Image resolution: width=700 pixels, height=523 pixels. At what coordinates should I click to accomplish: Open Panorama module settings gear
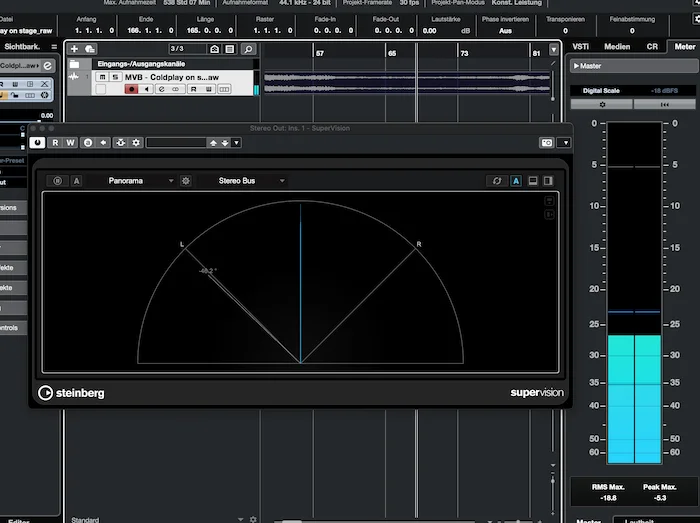pos(186,181)
